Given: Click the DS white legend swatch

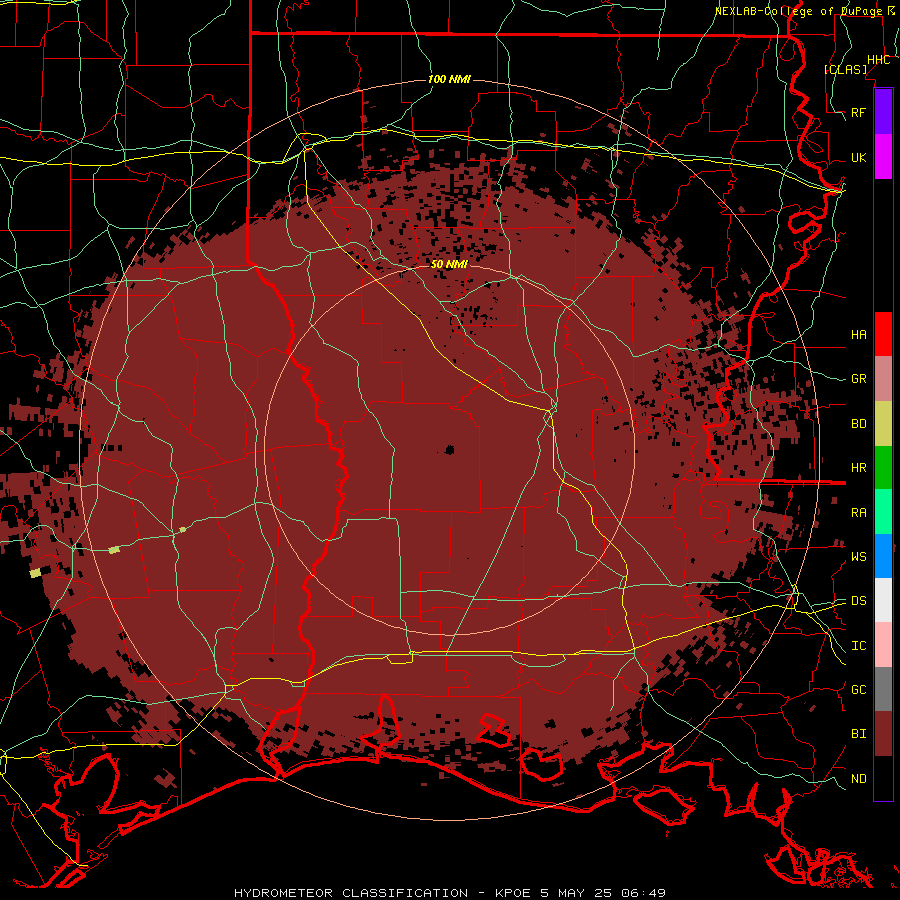Looking at the screenshot, I should click(883, 600).
